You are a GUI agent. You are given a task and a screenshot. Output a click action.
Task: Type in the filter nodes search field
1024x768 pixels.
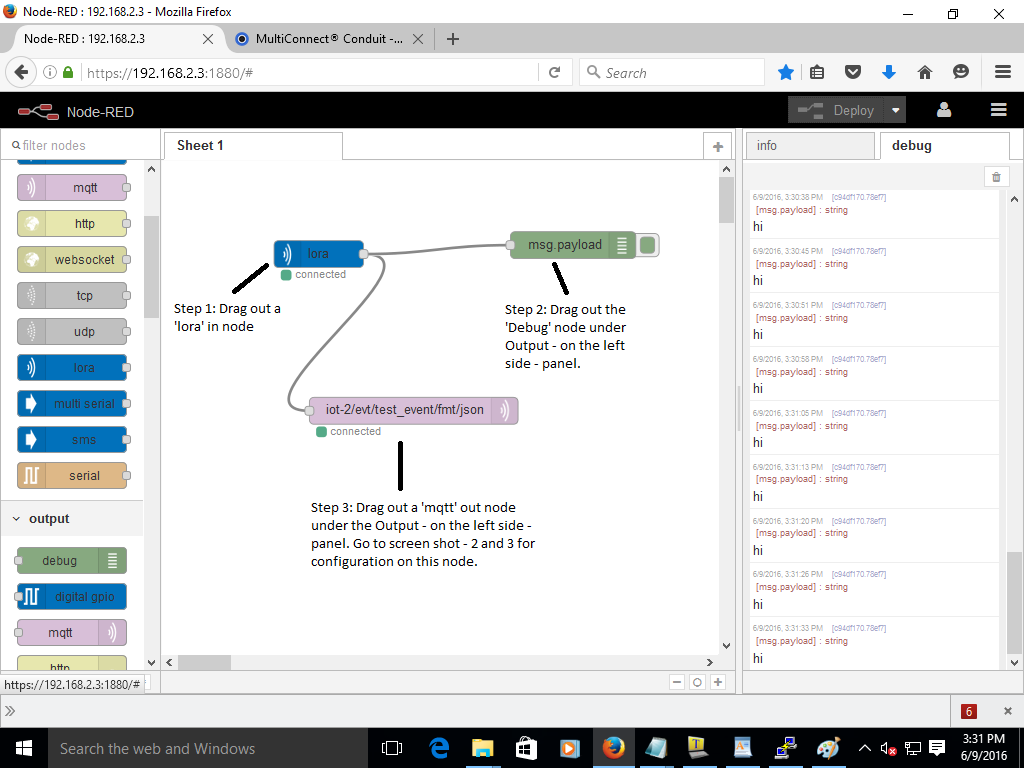(80, 146)
